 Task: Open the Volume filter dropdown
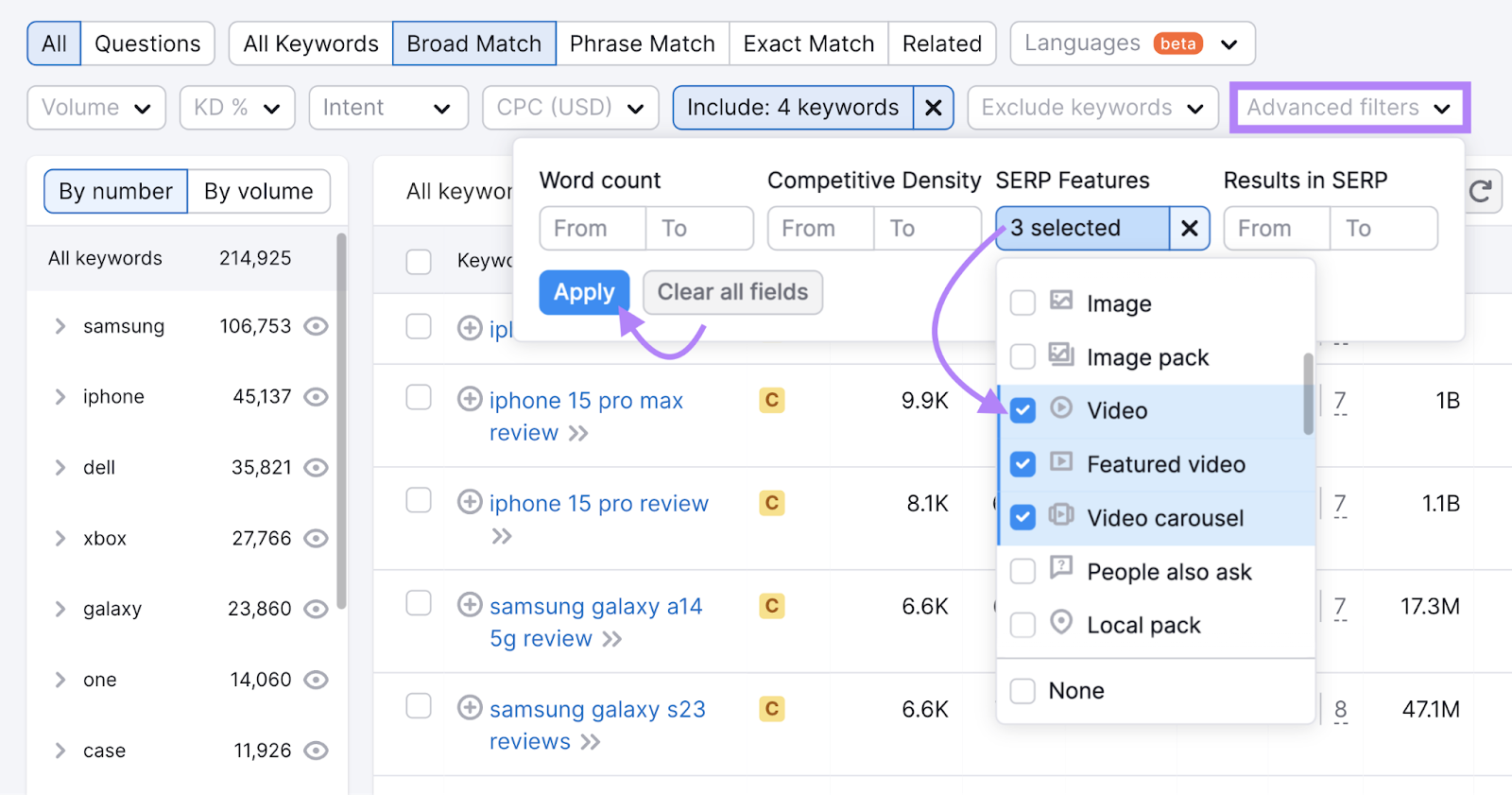[x=95, y=107]
